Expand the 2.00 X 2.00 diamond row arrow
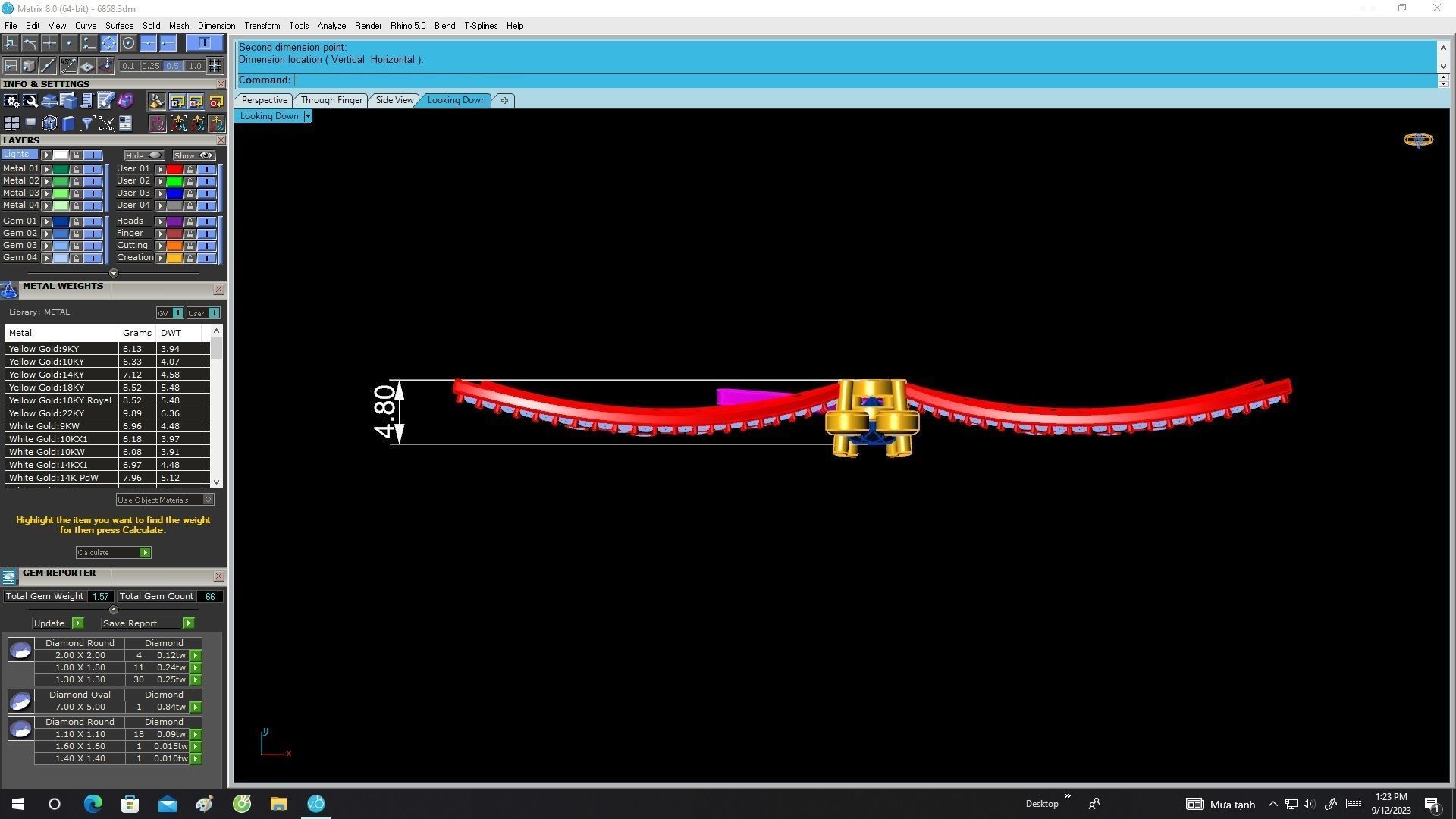The height and width of the screenshot is (819, 1456). pos(196,655)
